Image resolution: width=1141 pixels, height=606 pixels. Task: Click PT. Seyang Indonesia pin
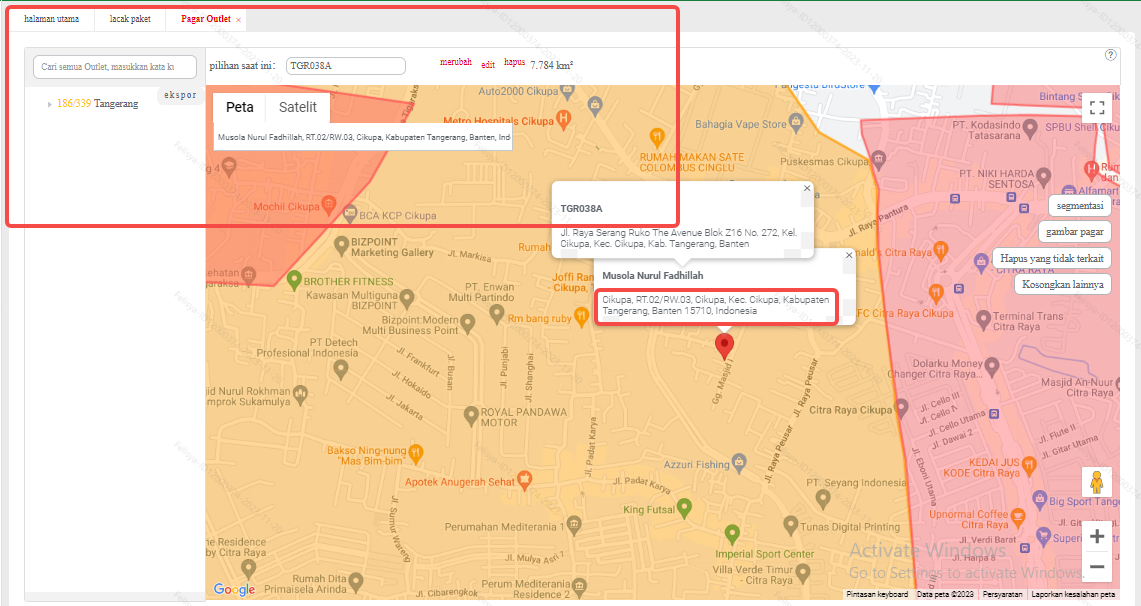coord(822,498)
